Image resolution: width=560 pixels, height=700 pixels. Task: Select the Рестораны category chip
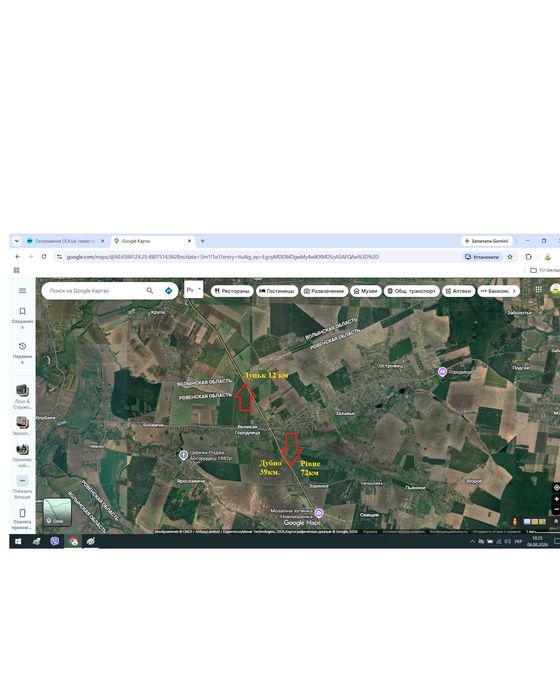[232, 291]
